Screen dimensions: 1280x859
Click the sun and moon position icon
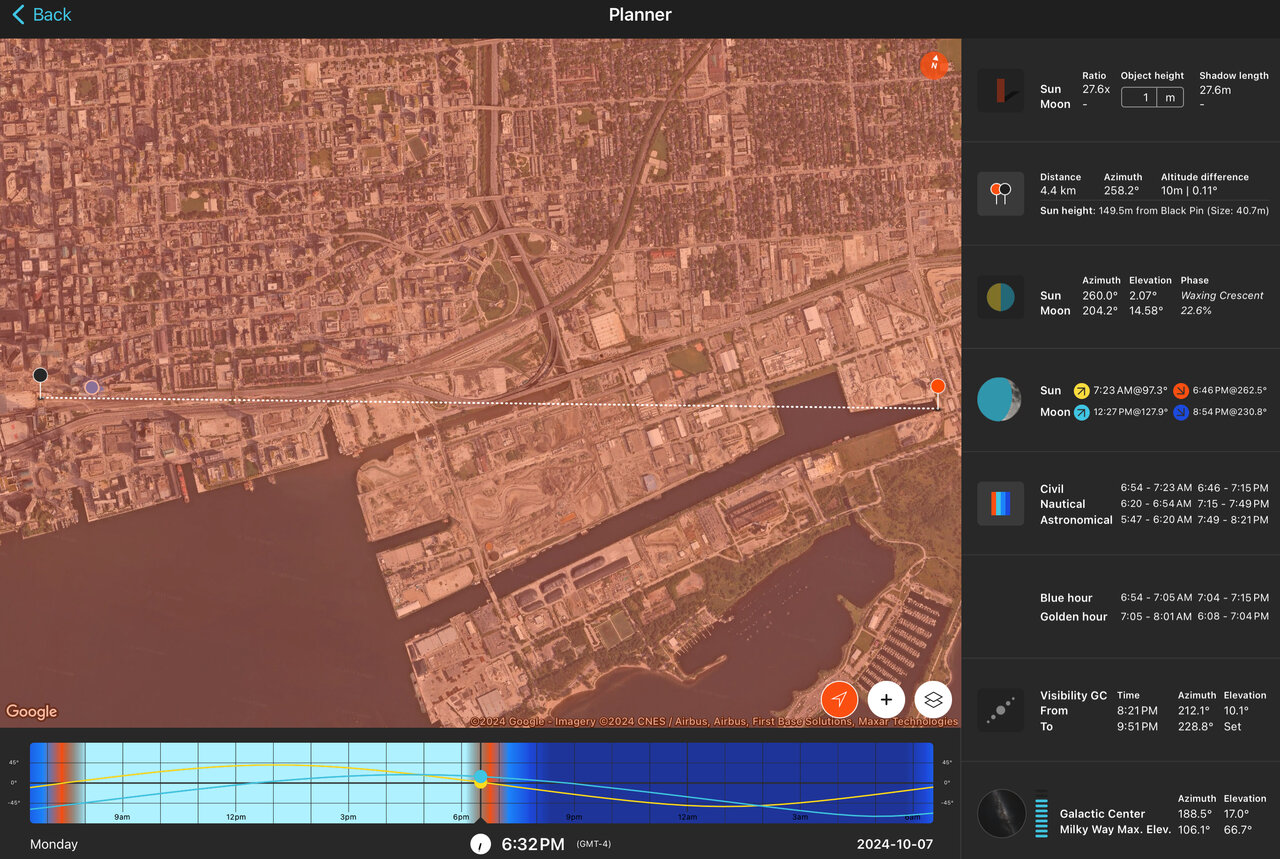click(x=1000, y=297)
